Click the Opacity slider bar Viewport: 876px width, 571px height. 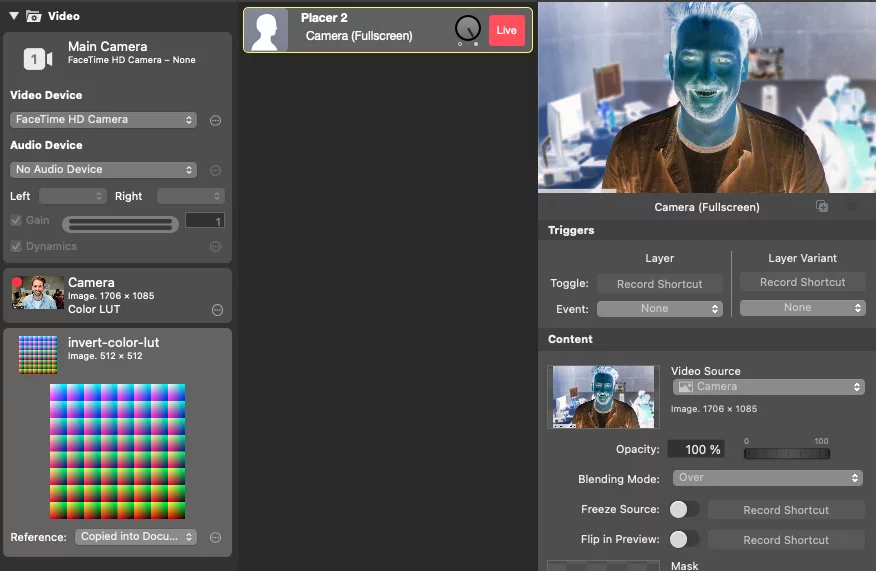click(x=786, y=454)
